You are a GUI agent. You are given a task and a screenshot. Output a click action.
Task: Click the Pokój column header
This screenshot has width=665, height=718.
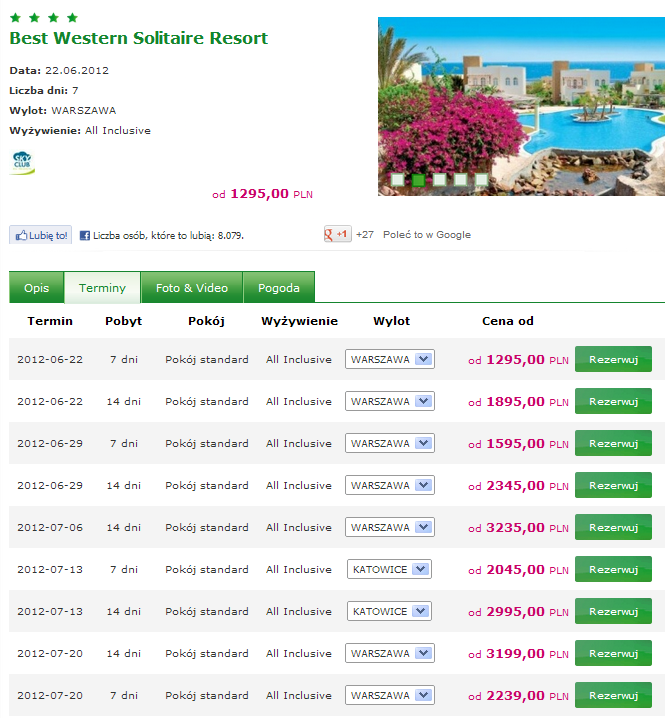pyautogui.click(x=206, y=321)
